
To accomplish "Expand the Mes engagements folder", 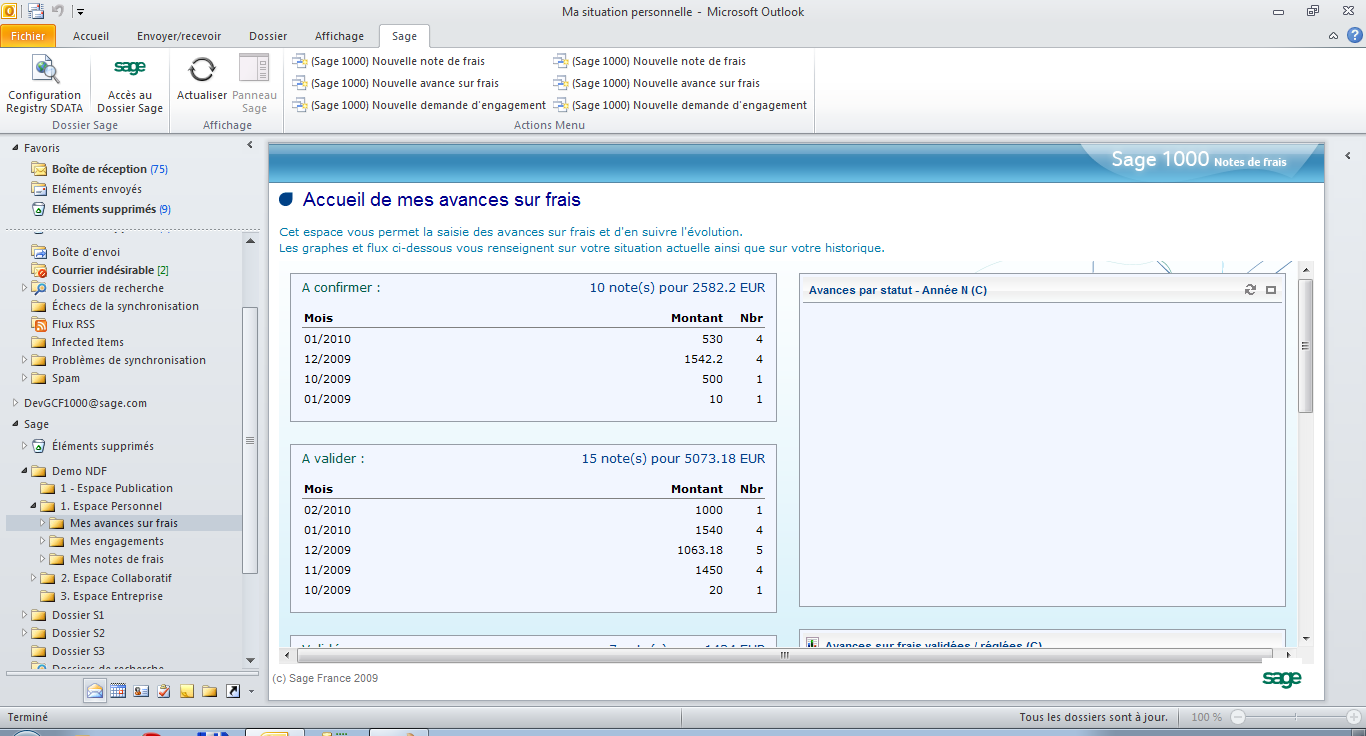I will (42, 541).
